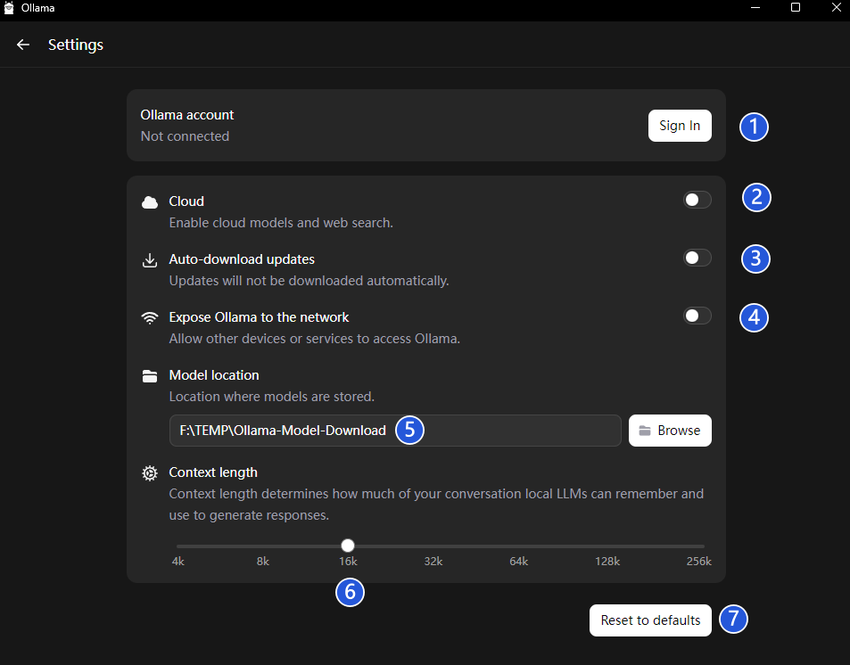Click Reset to defaults
This screenshot has height=665, width=850.
click(x=650, y=620)
